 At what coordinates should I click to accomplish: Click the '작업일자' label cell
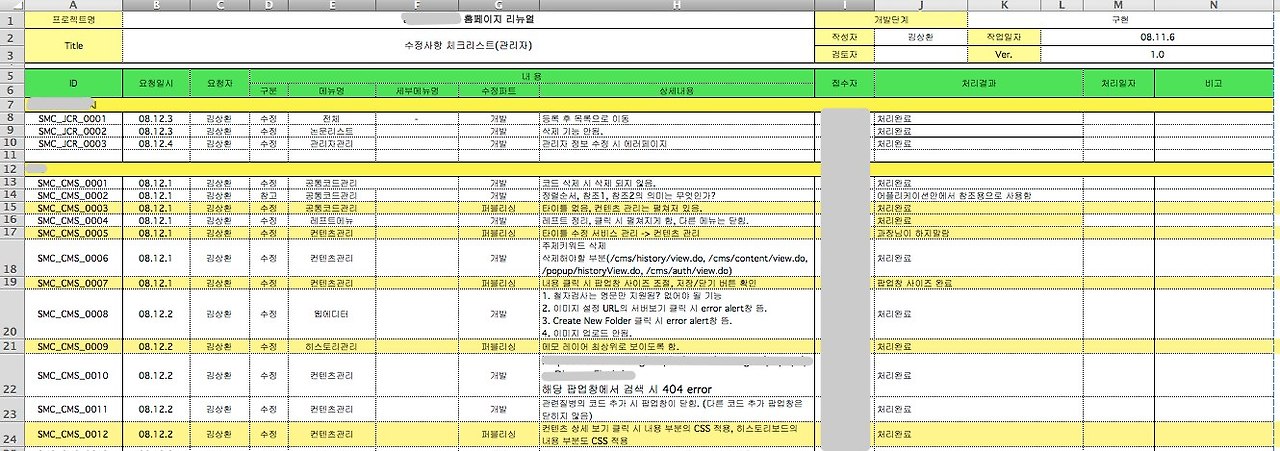pyautogui.click(x=1005, y=36)
